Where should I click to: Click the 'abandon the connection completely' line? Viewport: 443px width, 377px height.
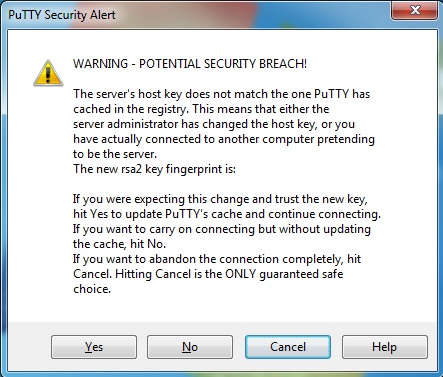(217, 259)
